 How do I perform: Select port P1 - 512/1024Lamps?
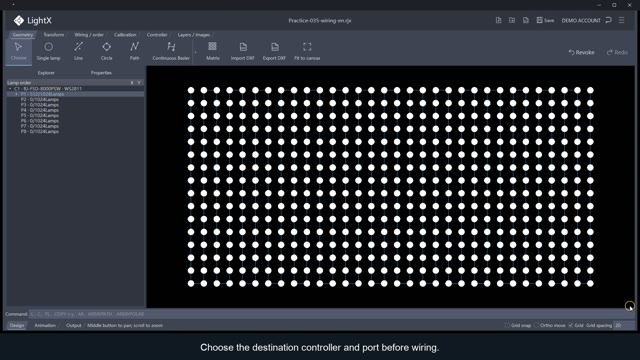coord(75,94)
